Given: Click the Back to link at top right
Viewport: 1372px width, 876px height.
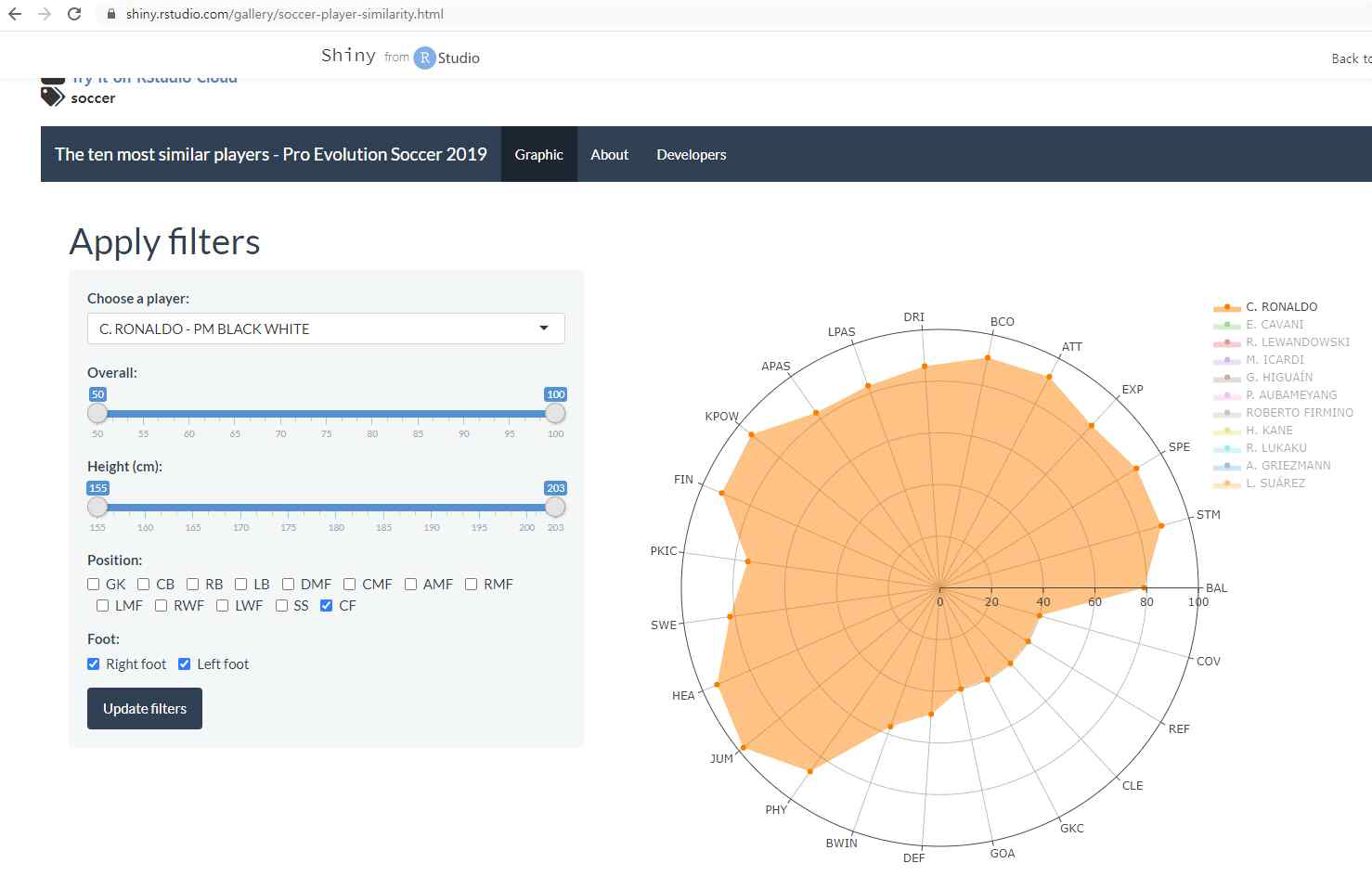Looking at the screenshot, I should pyautogui.click(x=1352, y=58).
